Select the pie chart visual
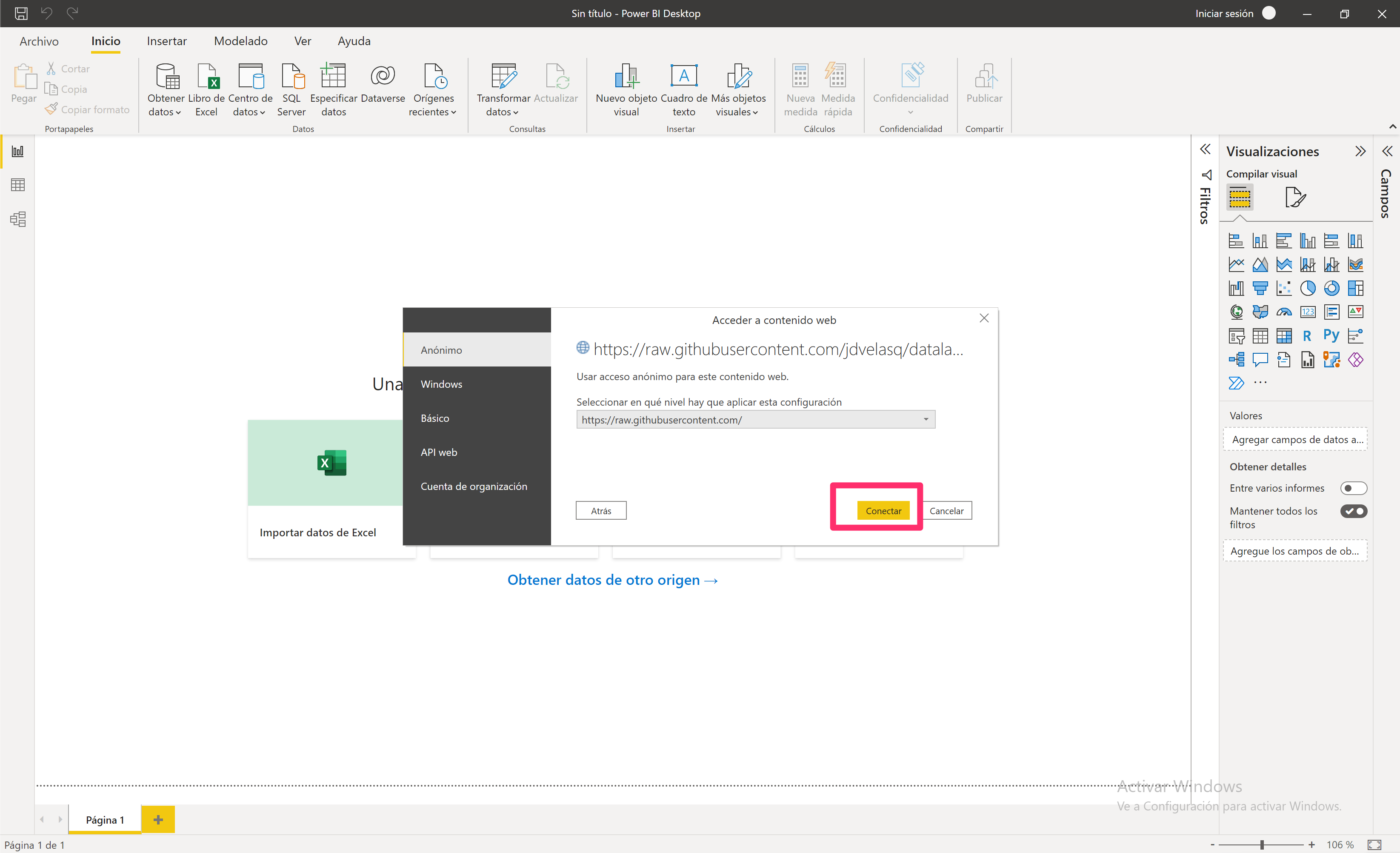This screenshot has width=1400, height=853. [1307, 288]
